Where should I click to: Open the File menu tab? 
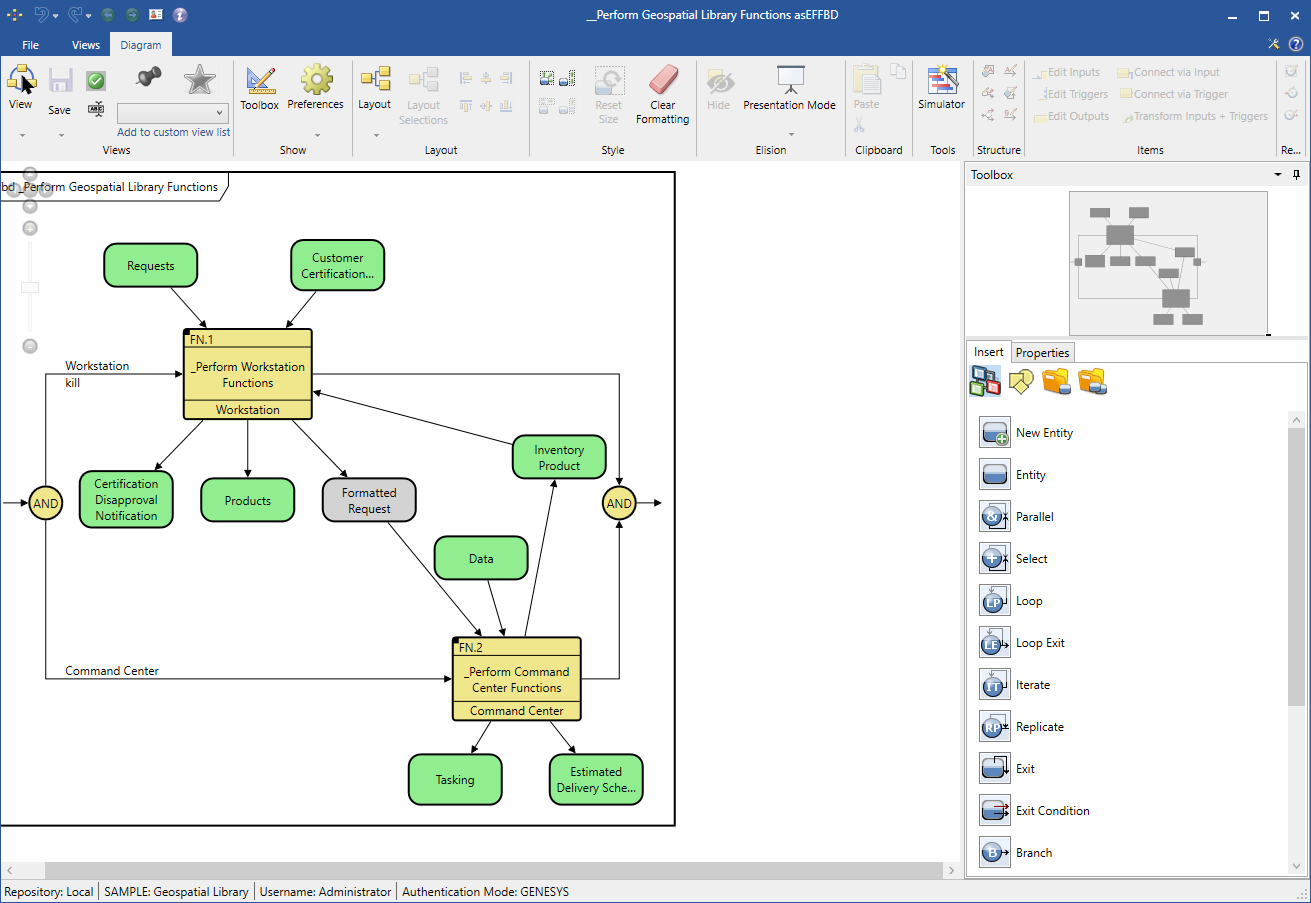30,45
